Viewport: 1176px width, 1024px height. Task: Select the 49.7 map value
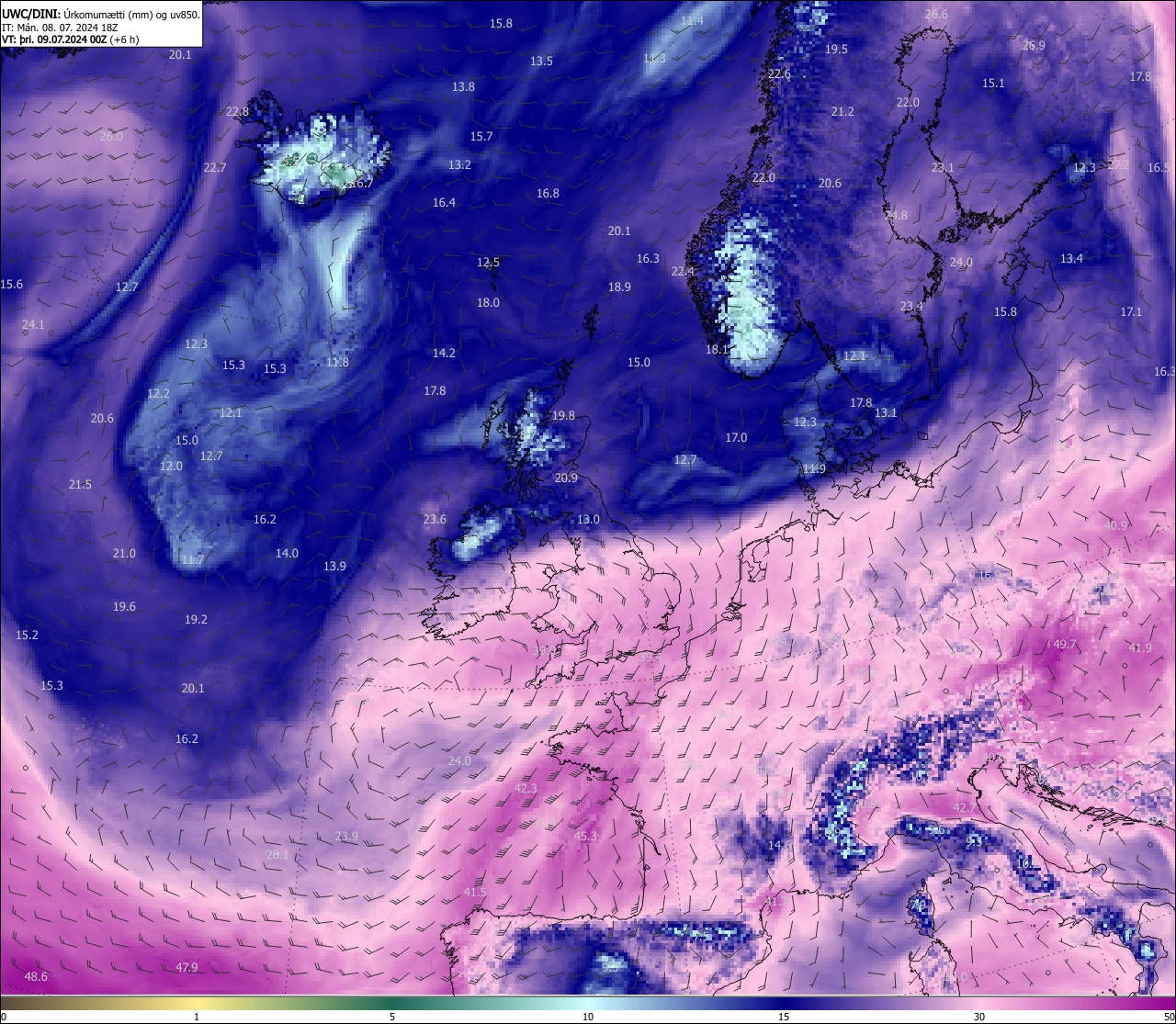click(1065, 645)
